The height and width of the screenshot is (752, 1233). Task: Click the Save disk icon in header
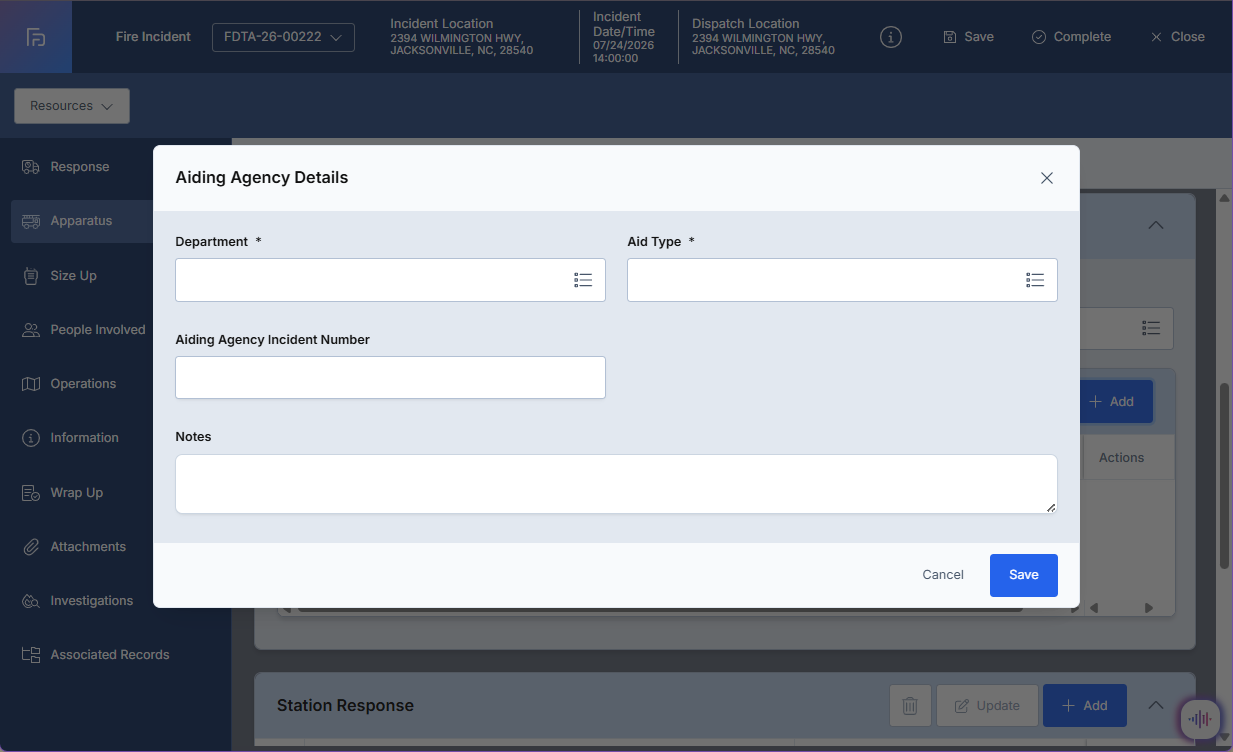[950, 37]
